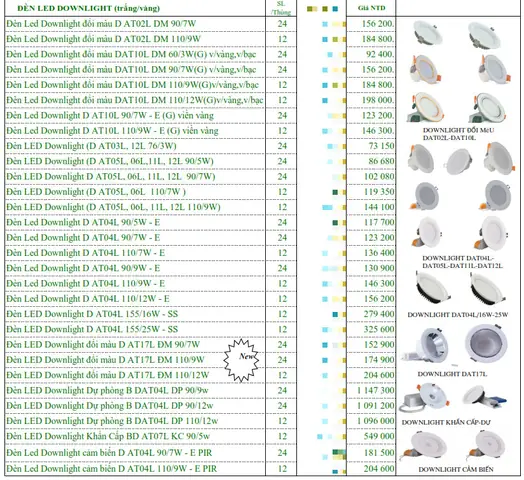Select row 'DAT10L DM 90/7W(G) v/vàng,v/bạc'

pyautogui.click(x=131, y=70)
